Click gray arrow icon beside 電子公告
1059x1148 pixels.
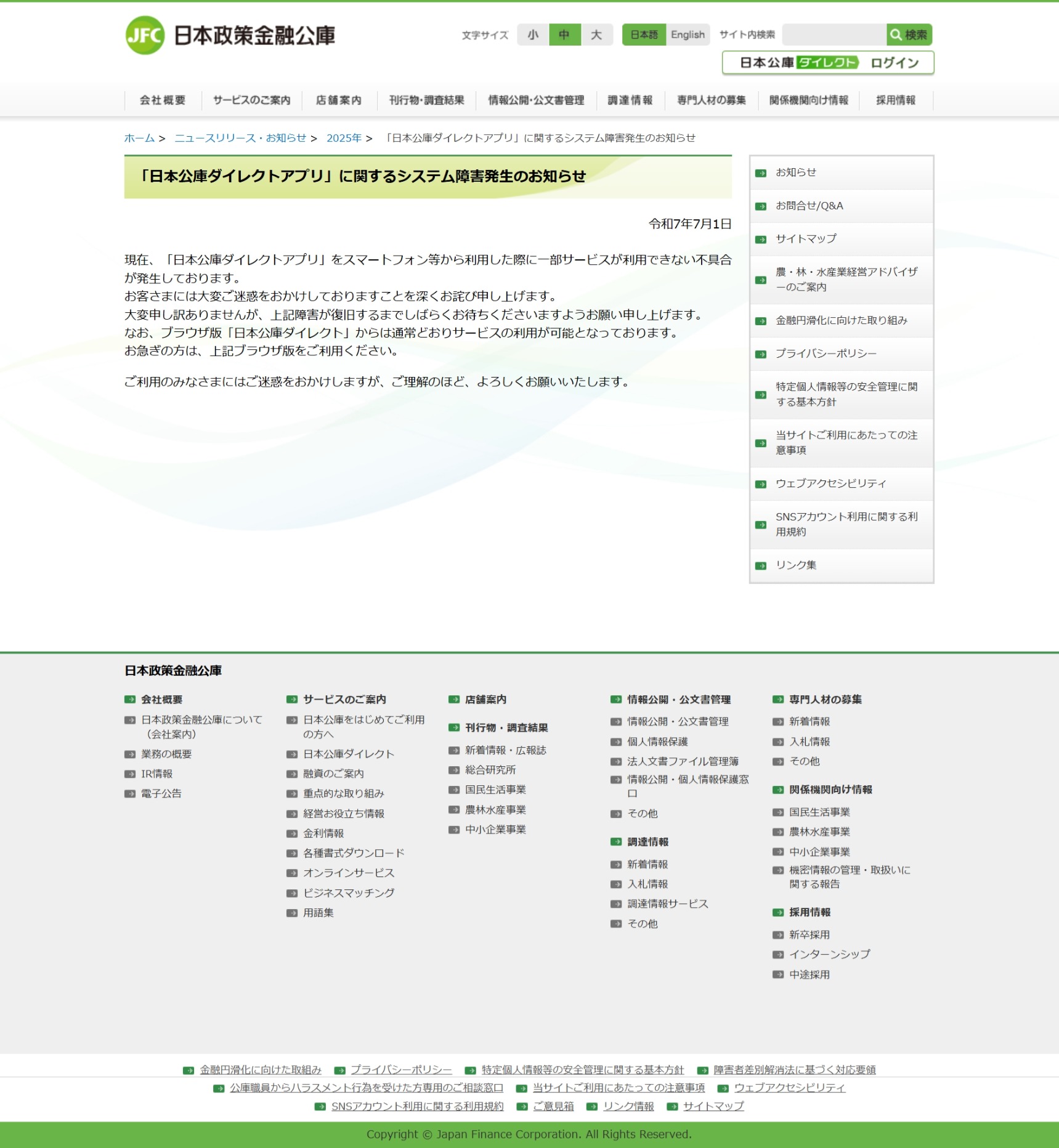click(x=130, y=794)
